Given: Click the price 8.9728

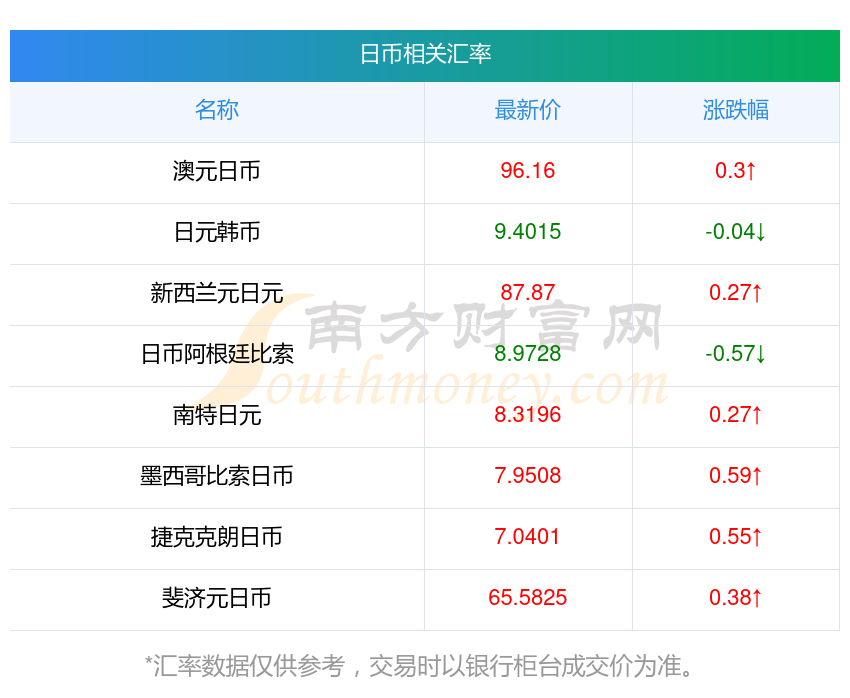Looking at the screenshot, I should (527, 354).
